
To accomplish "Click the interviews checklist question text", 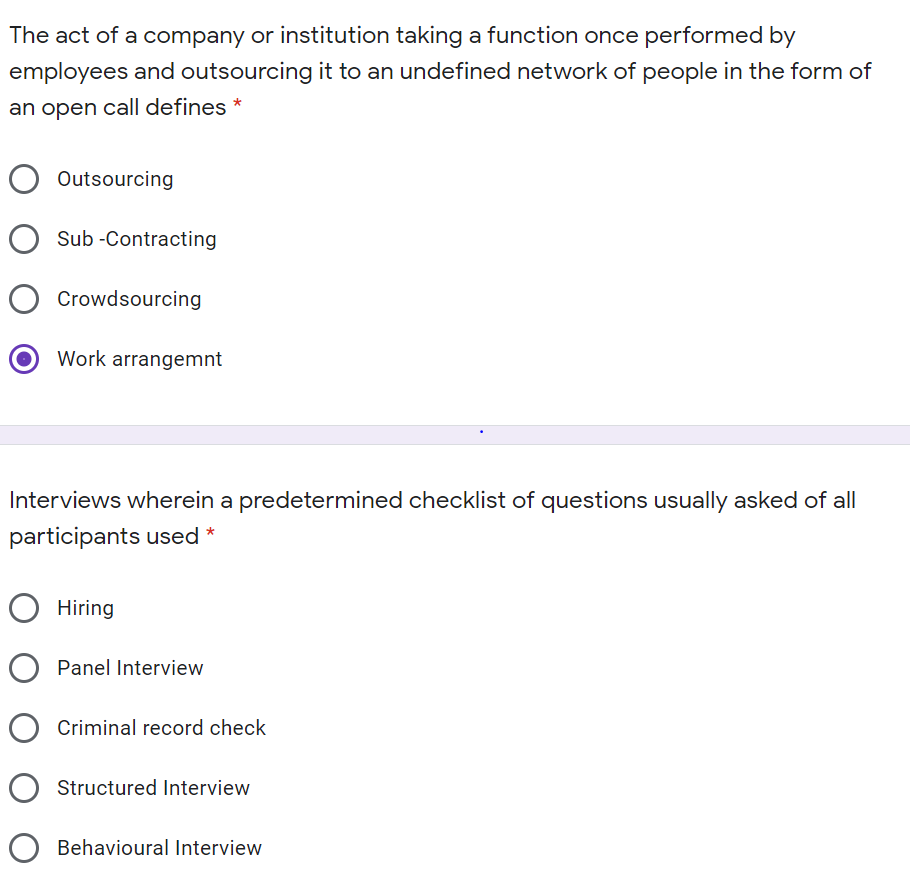I will point(432,518).
